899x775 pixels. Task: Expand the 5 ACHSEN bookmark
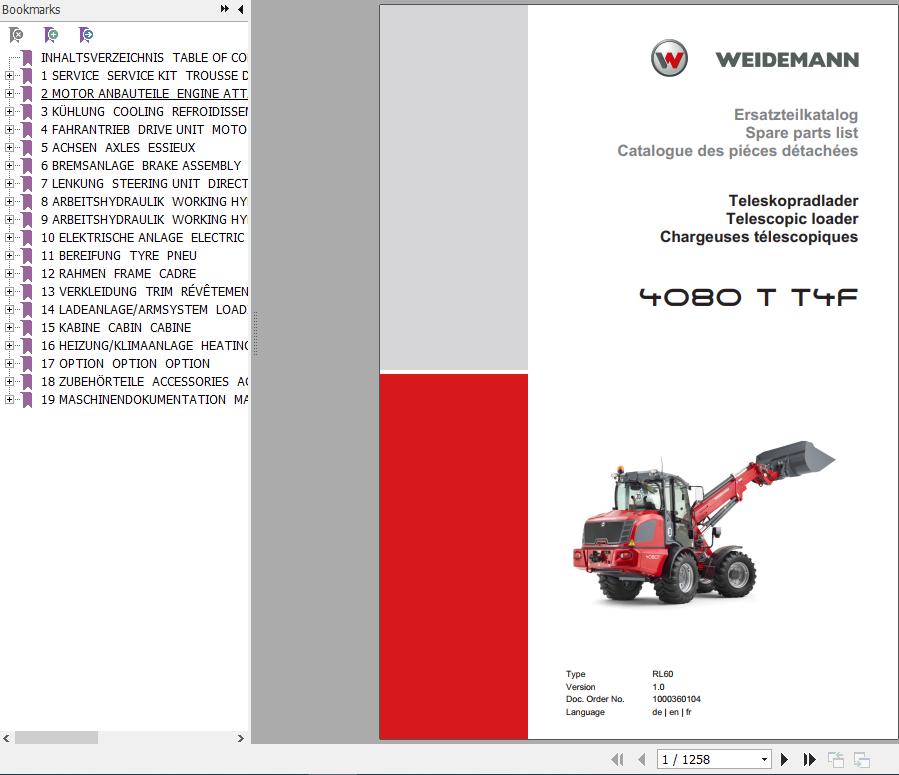pos(9,147)
